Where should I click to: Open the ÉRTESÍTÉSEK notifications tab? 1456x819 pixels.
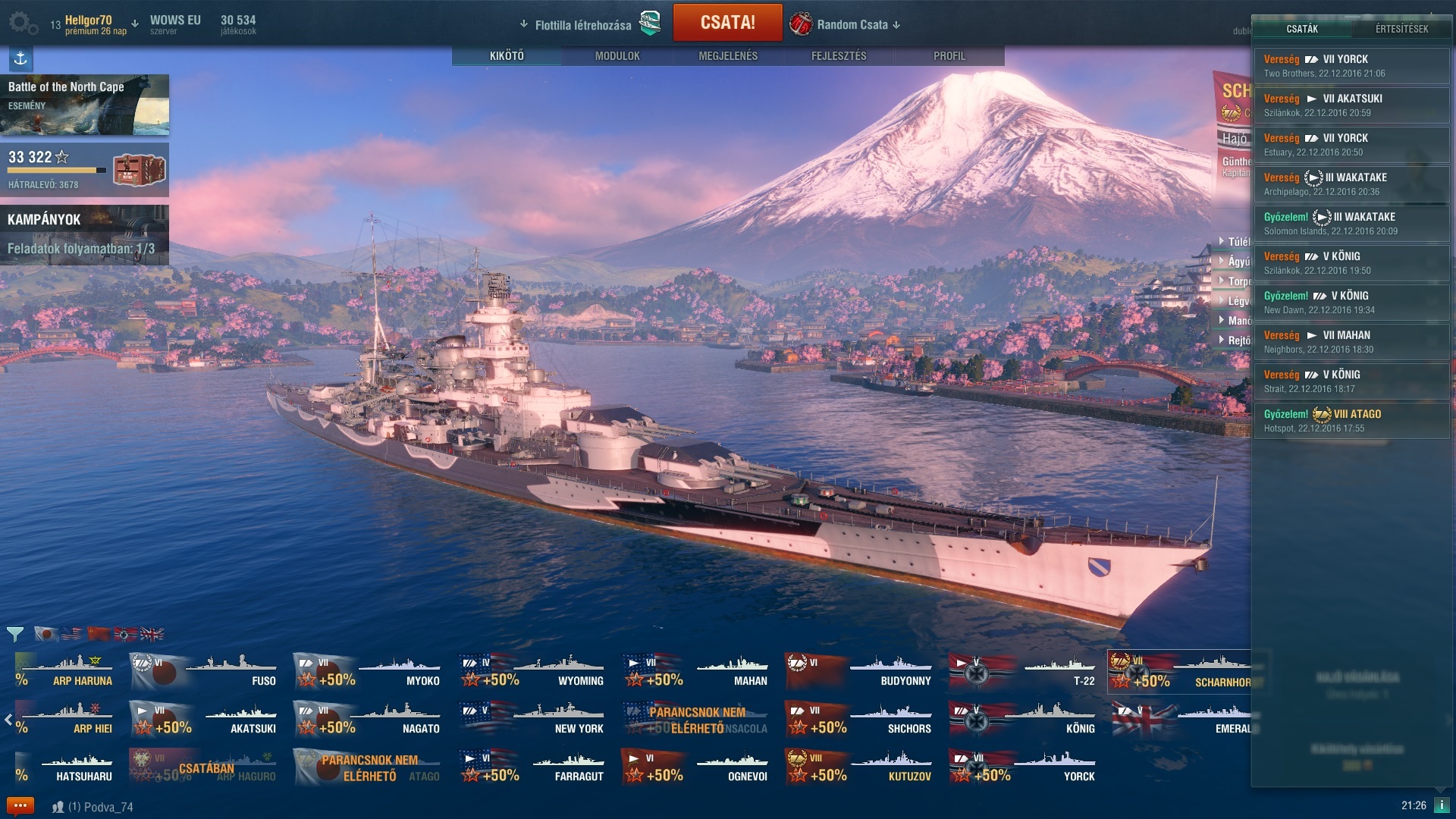pyautogui.click(x=1401, y=29)
